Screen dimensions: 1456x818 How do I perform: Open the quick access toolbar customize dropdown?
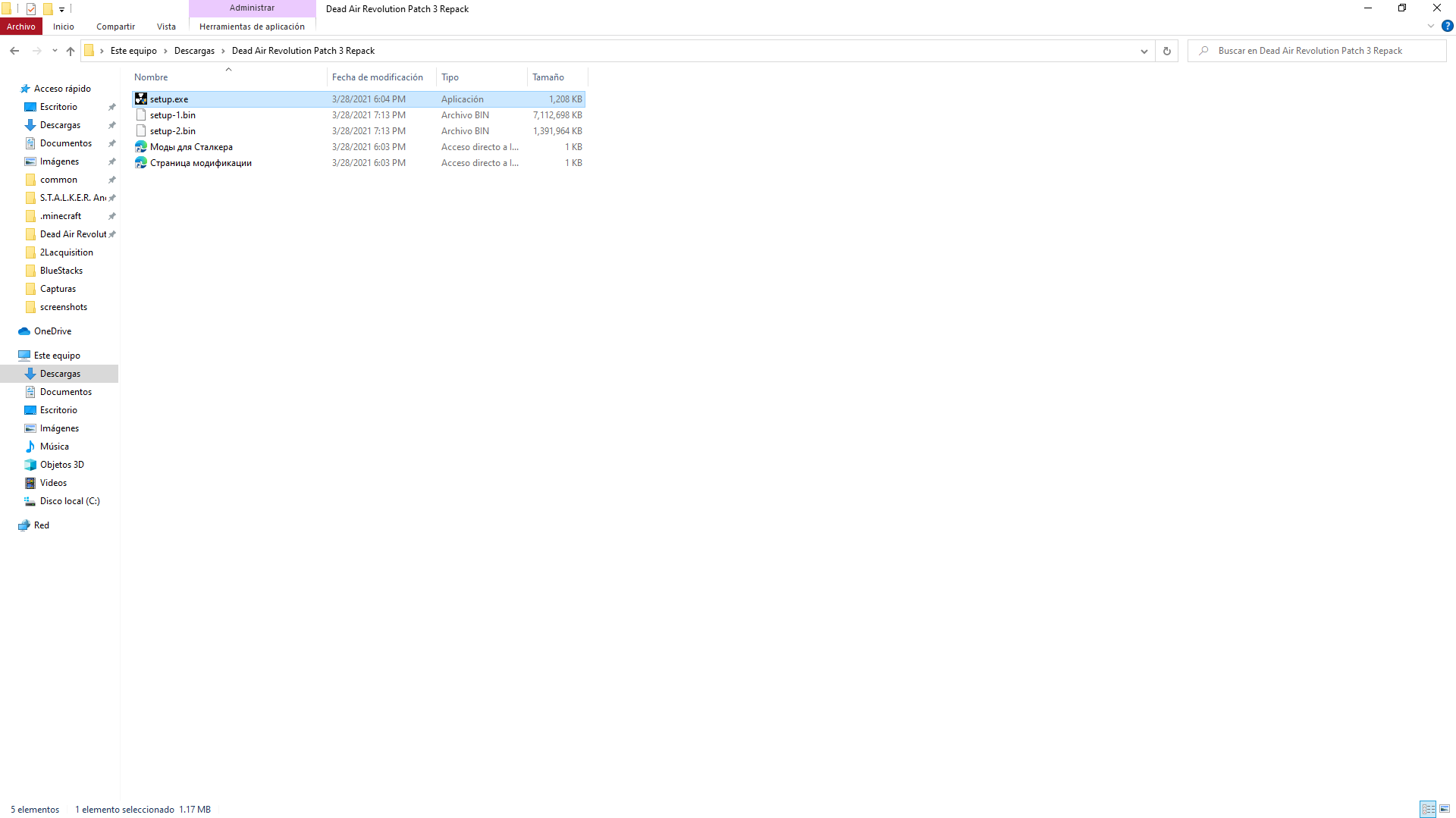pyautogui.click(x=61, y=10)
